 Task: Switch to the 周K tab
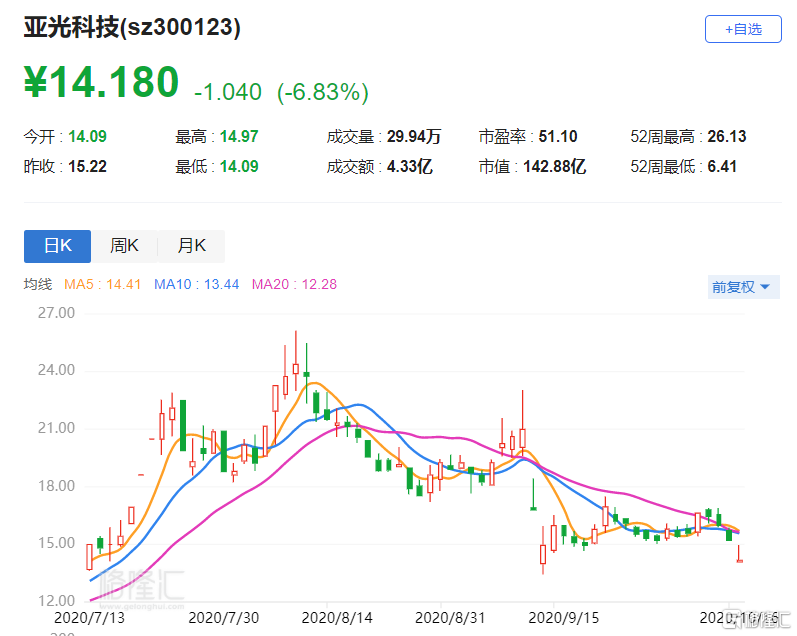coord(124,246)
